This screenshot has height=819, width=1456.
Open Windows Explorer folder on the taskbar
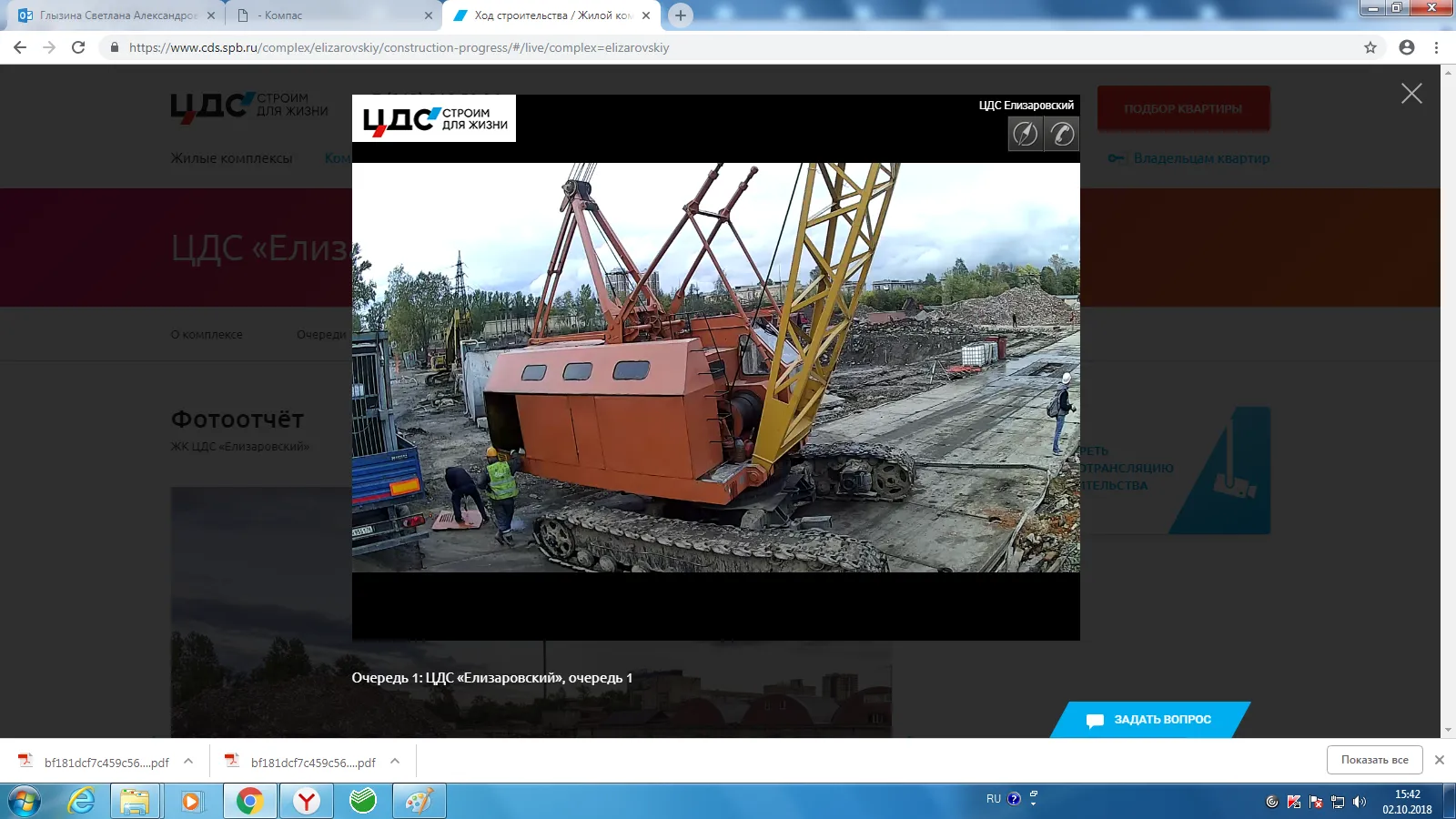[135, 802]
